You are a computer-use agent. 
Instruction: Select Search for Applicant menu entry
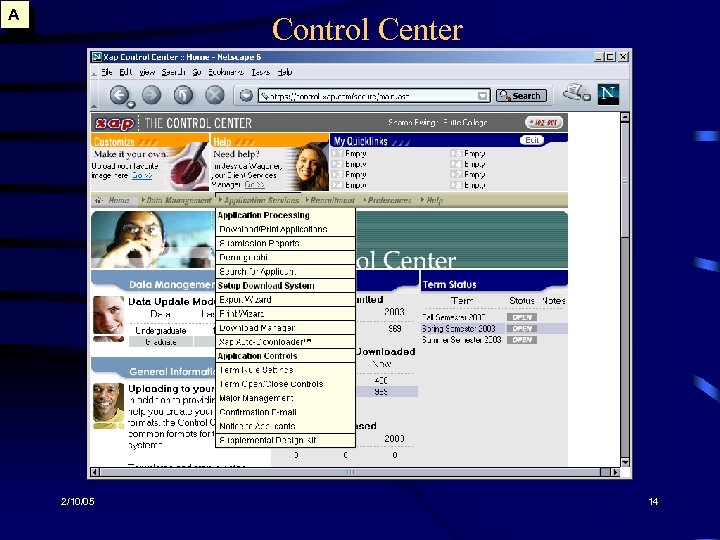tap(285, 271)
